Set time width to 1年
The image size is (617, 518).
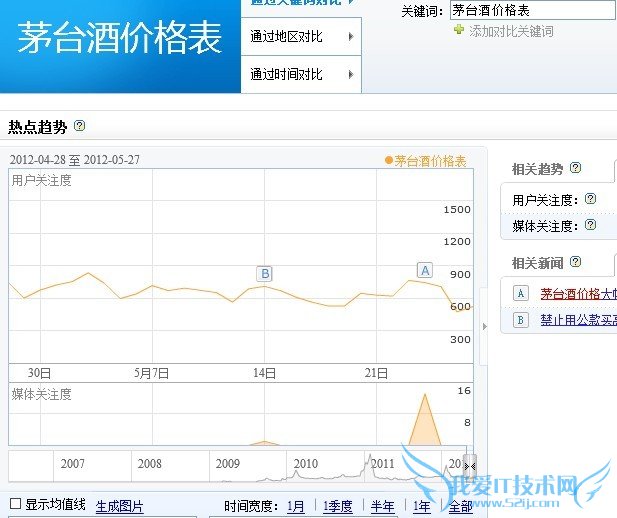421,506
